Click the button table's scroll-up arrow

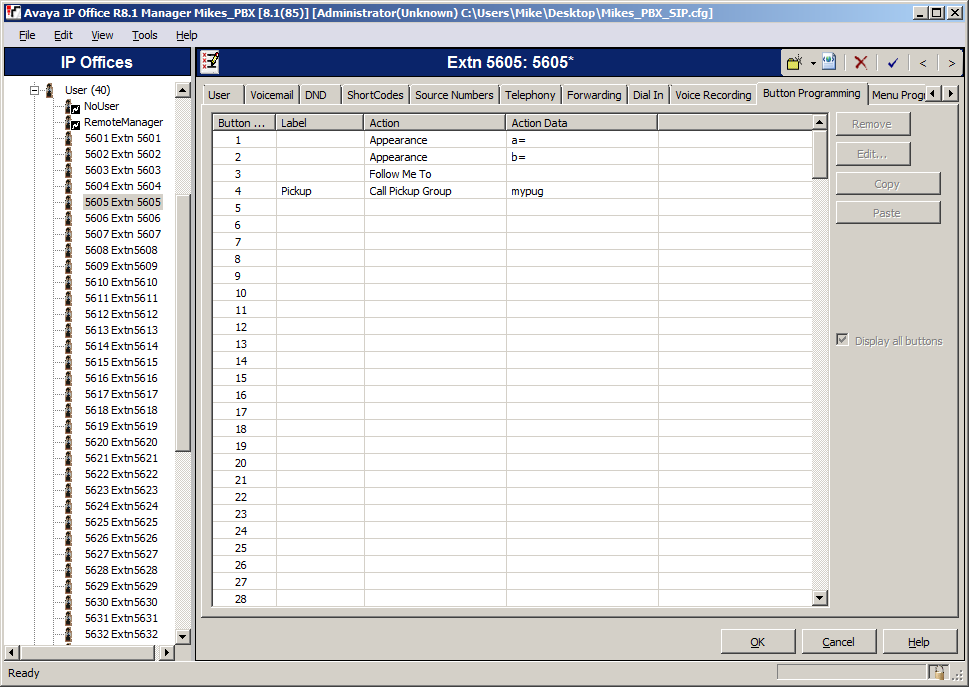tap(819, 122)
